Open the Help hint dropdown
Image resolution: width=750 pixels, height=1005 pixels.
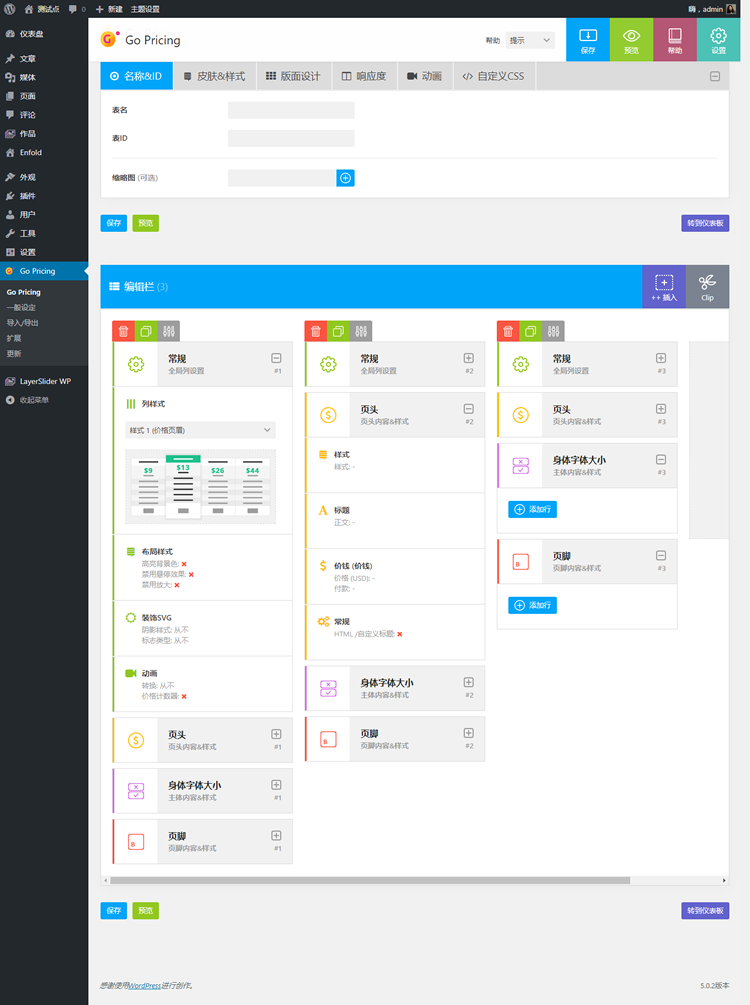point(530,41)
